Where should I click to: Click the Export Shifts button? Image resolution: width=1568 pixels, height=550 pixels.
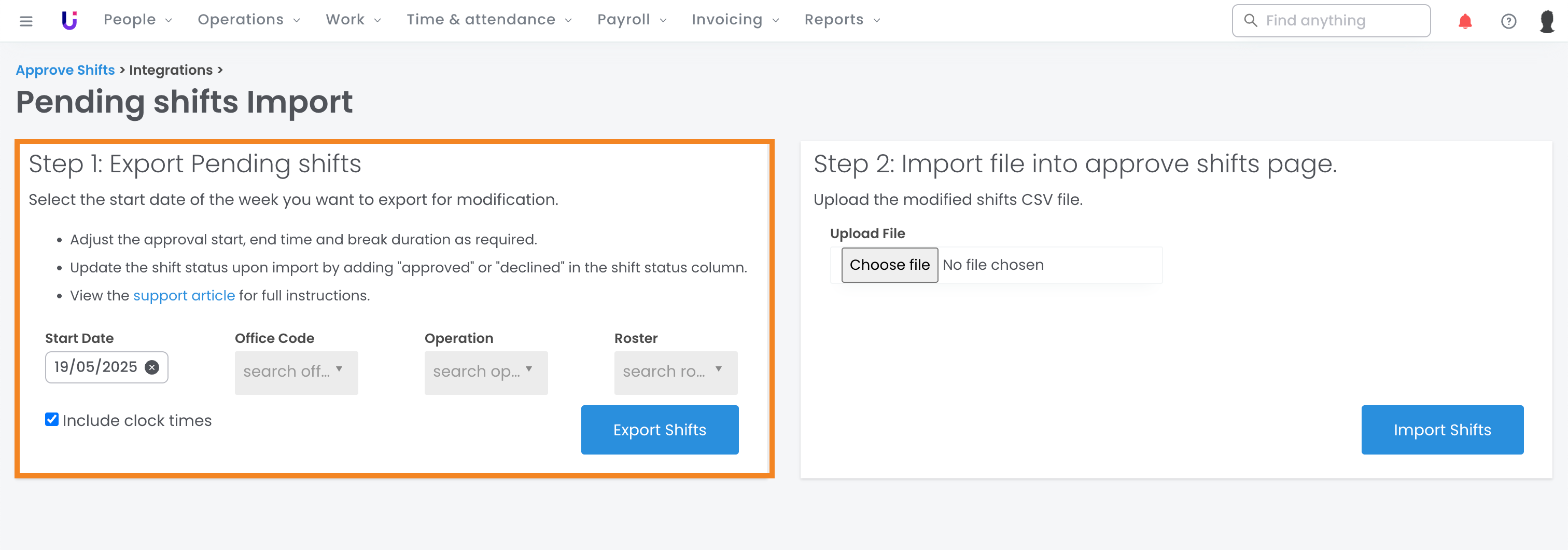tap(659, 430)
